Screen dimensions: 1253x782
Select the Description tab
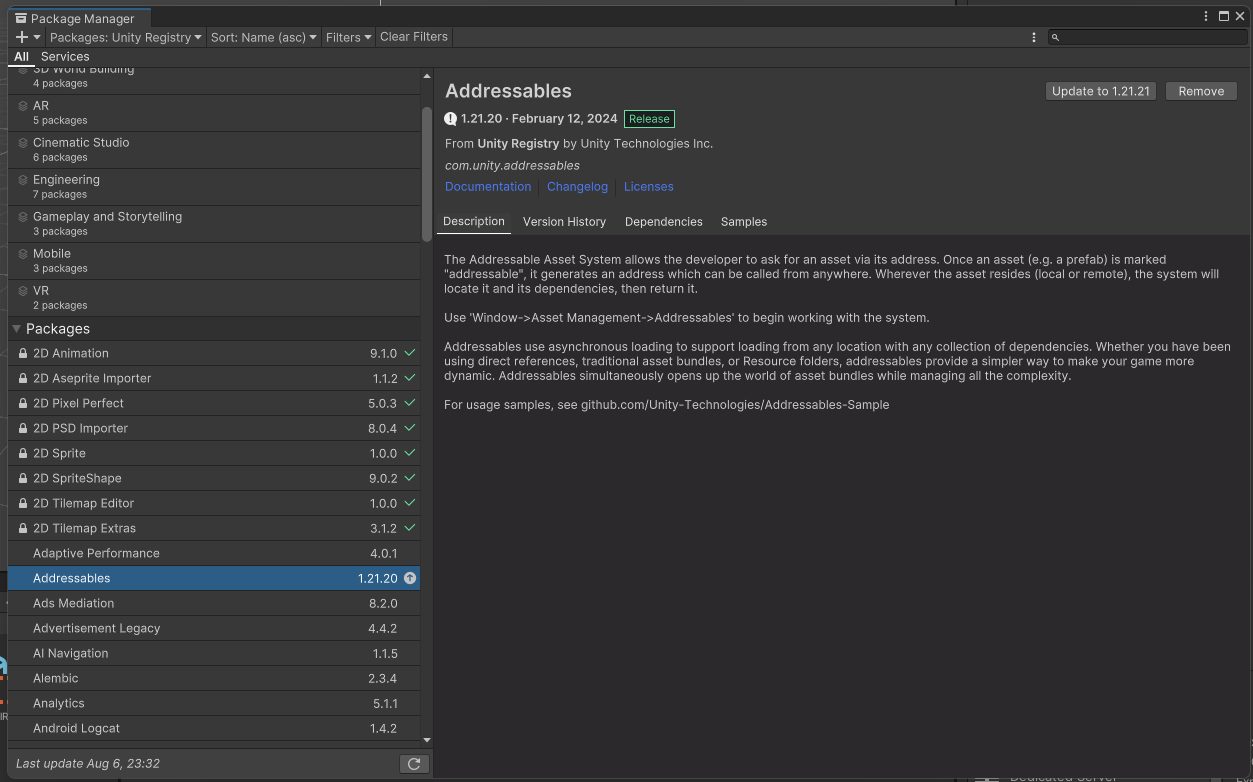(474, 222)
